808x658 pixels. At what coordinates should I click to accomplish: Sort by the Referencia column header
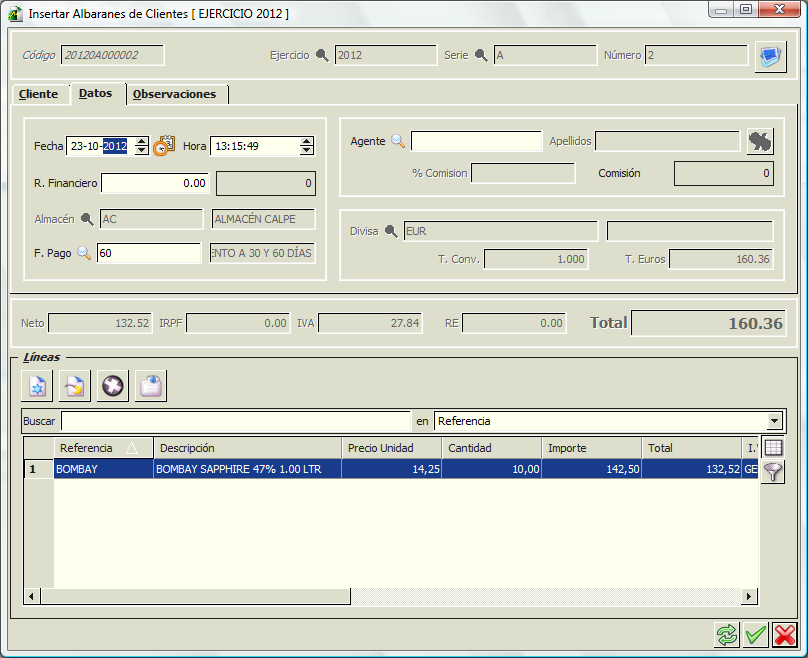tap(104, 448)
